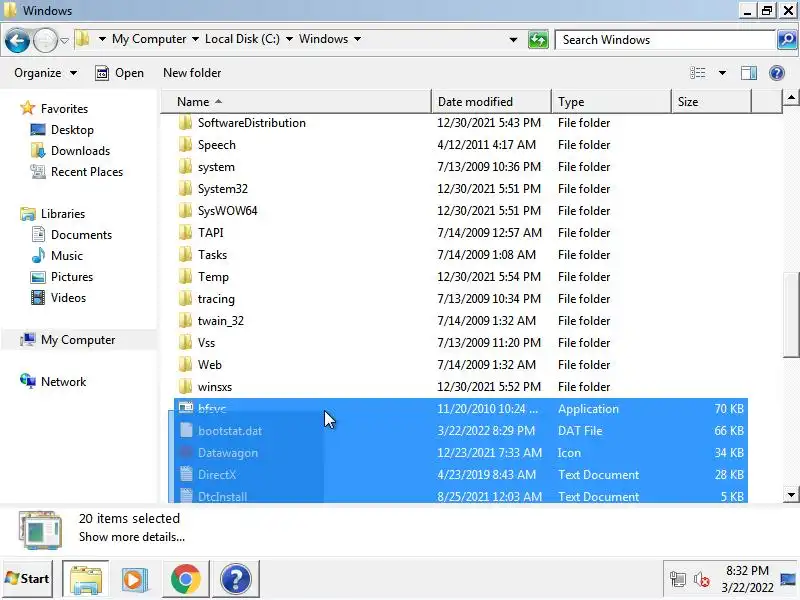Select the SysWOW64 folder icon
Image resolution: width=800 pixels, height=600 pixels.
coord(185,211)
